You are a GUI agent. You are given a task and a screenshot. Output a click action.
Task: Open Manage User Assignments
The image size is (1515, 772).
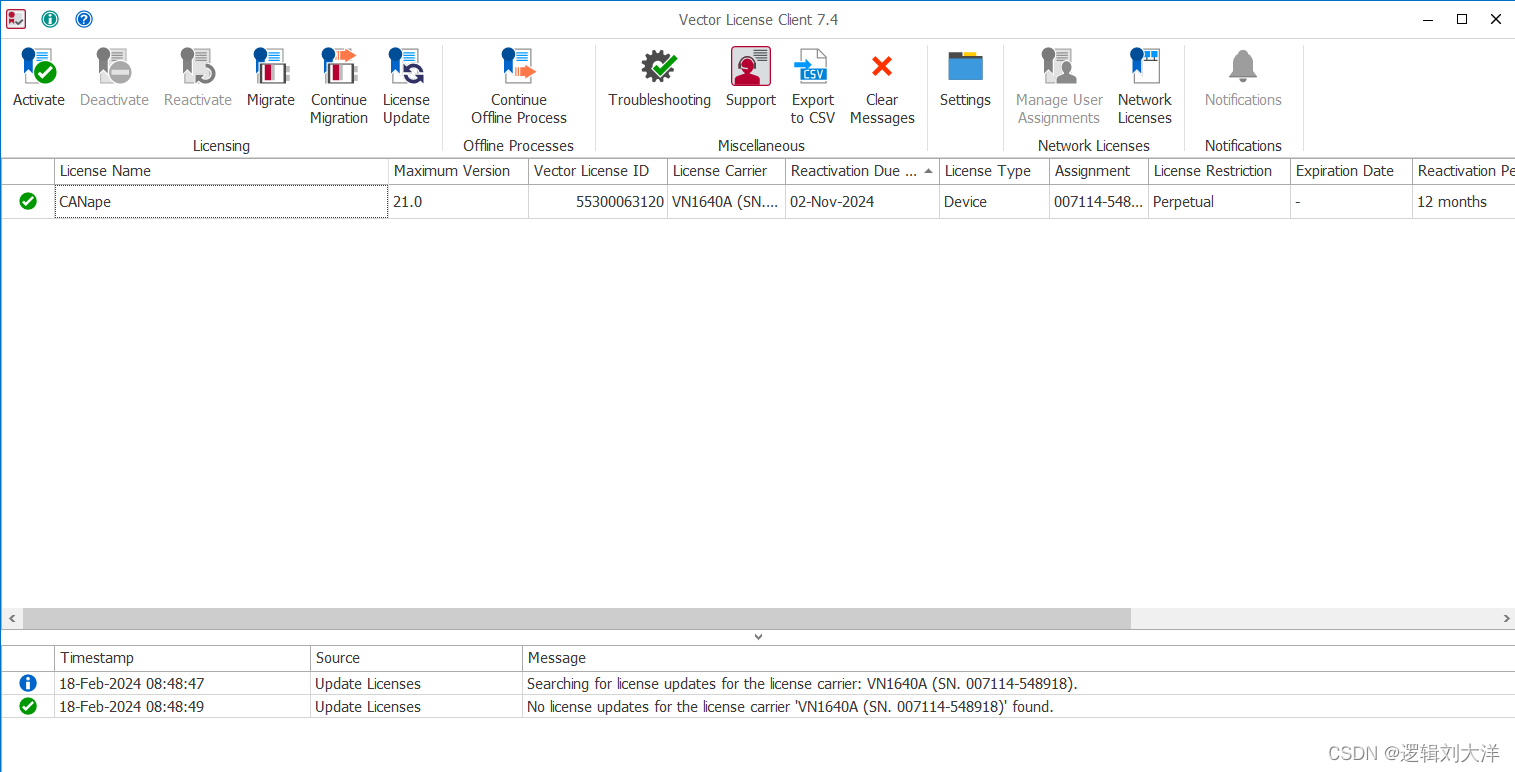1059,86
